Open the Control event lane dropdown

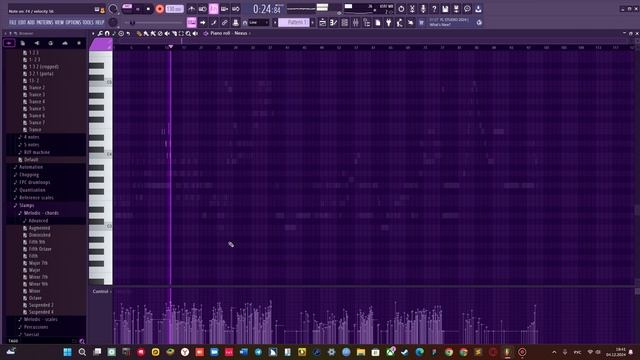click(x=102, y=291)
